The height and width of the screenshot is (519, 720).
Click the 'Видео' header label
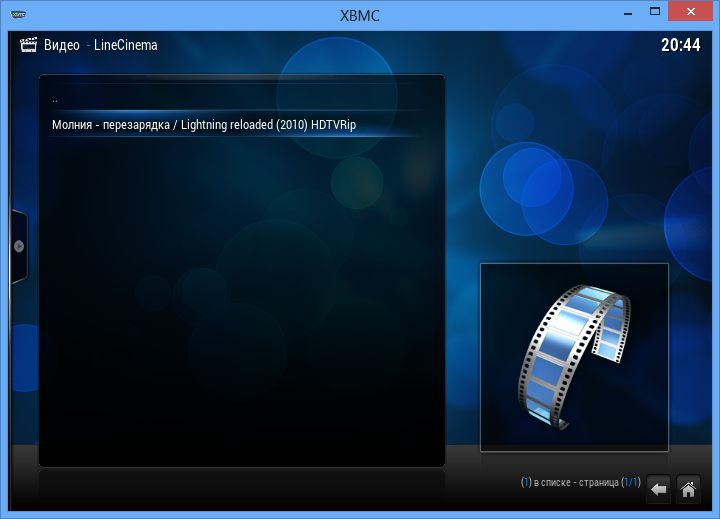[62, 45]
